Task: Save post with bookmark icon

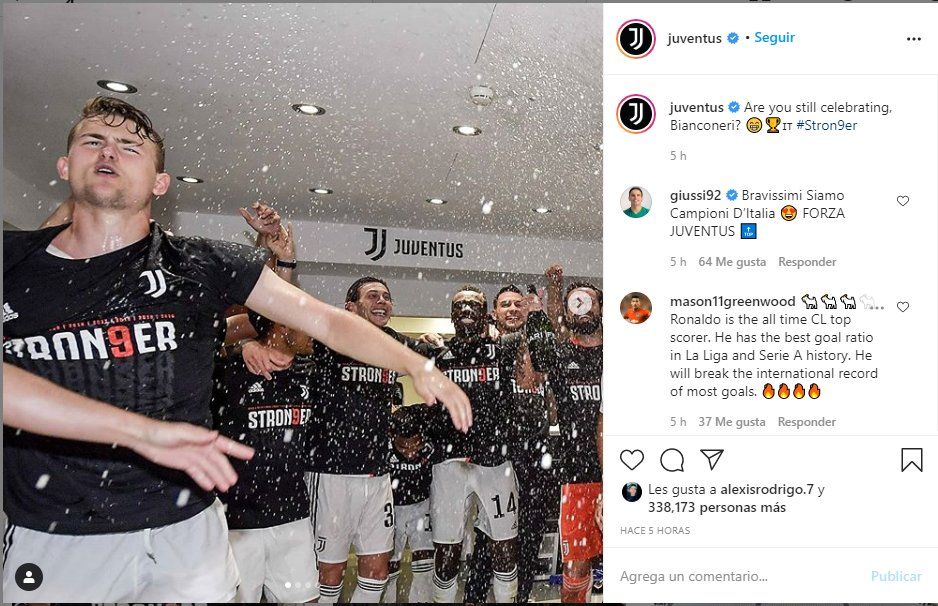Action: tap(912, 459)
